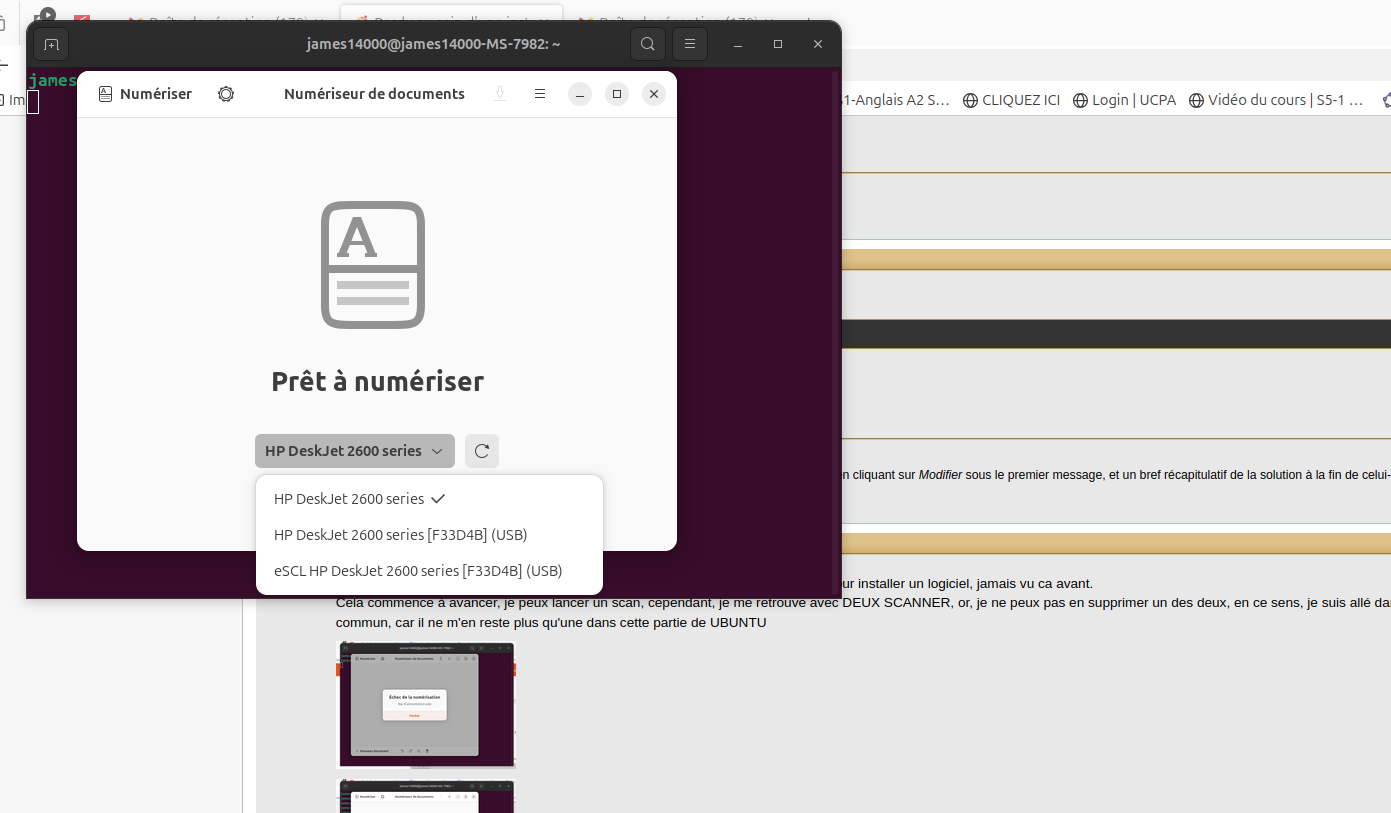Open the terminal hamburger menu

(x=690, y=44)
